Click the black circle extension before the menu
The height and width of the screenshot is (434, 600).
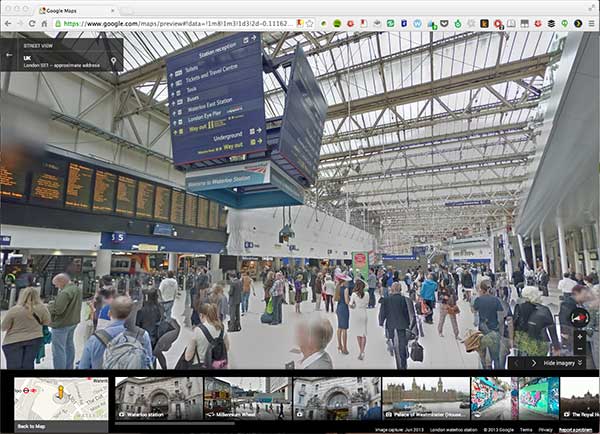tap(578, 24)
